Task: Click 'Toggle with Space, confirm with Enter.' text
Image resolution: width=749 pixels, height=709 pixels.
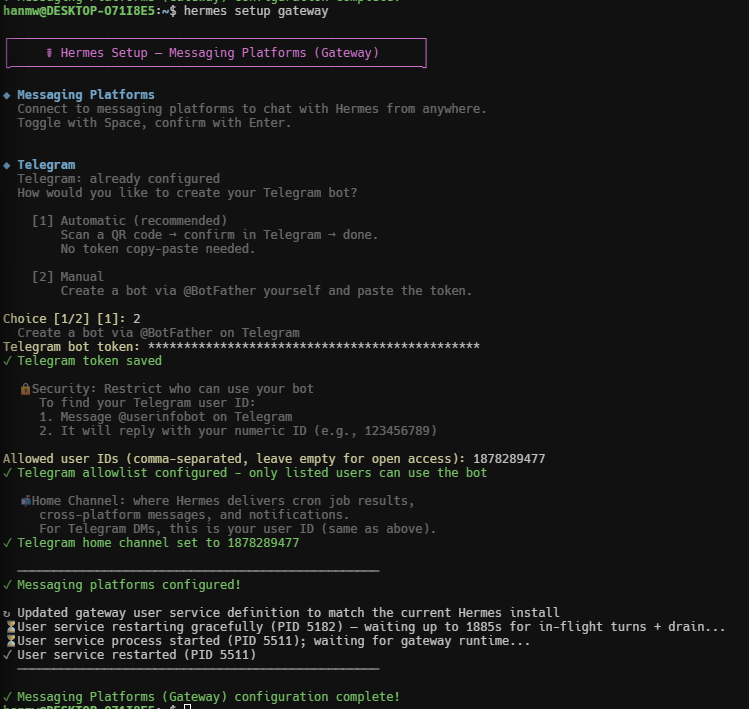Action: tap(154, 123)
